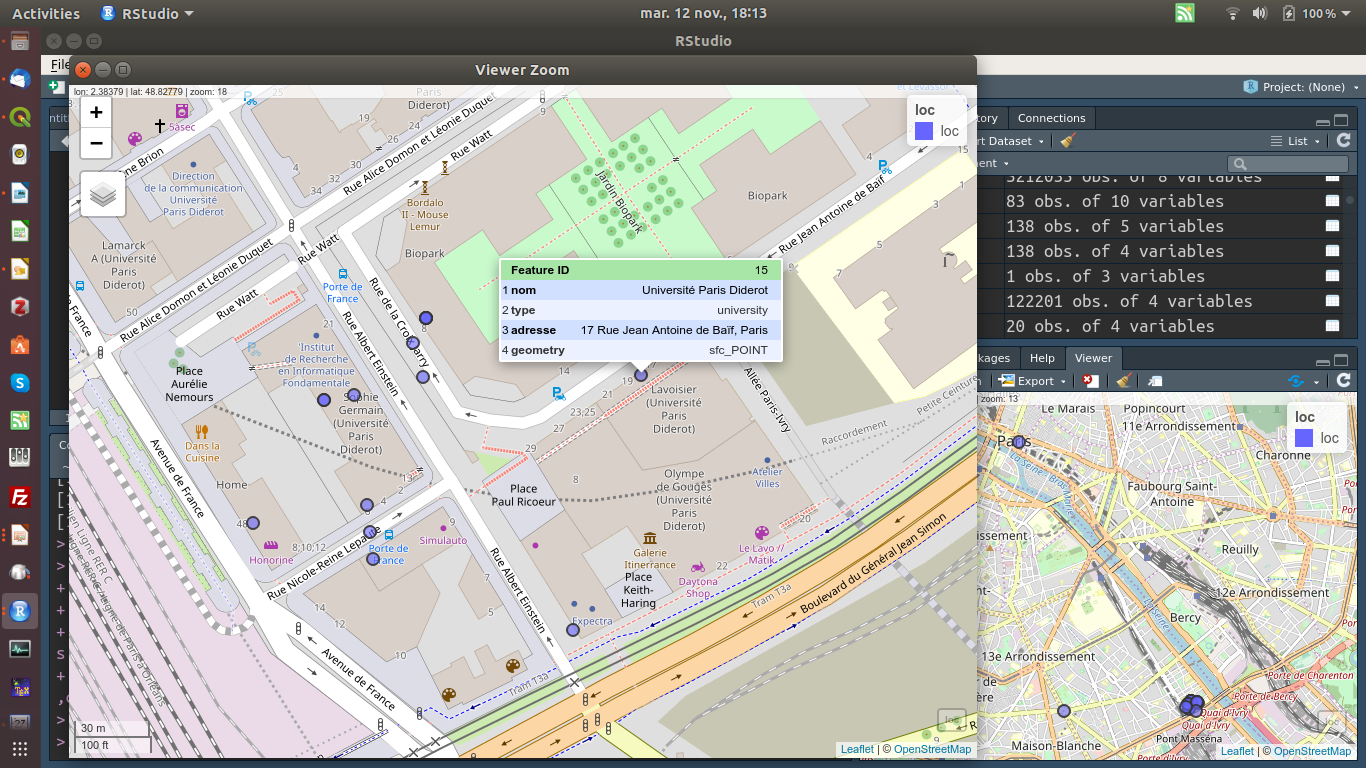The width and height of the screenshot is (1366, 768).
Task: Click the blue publish icon in Viewer pane
Action: (1295, 381)
